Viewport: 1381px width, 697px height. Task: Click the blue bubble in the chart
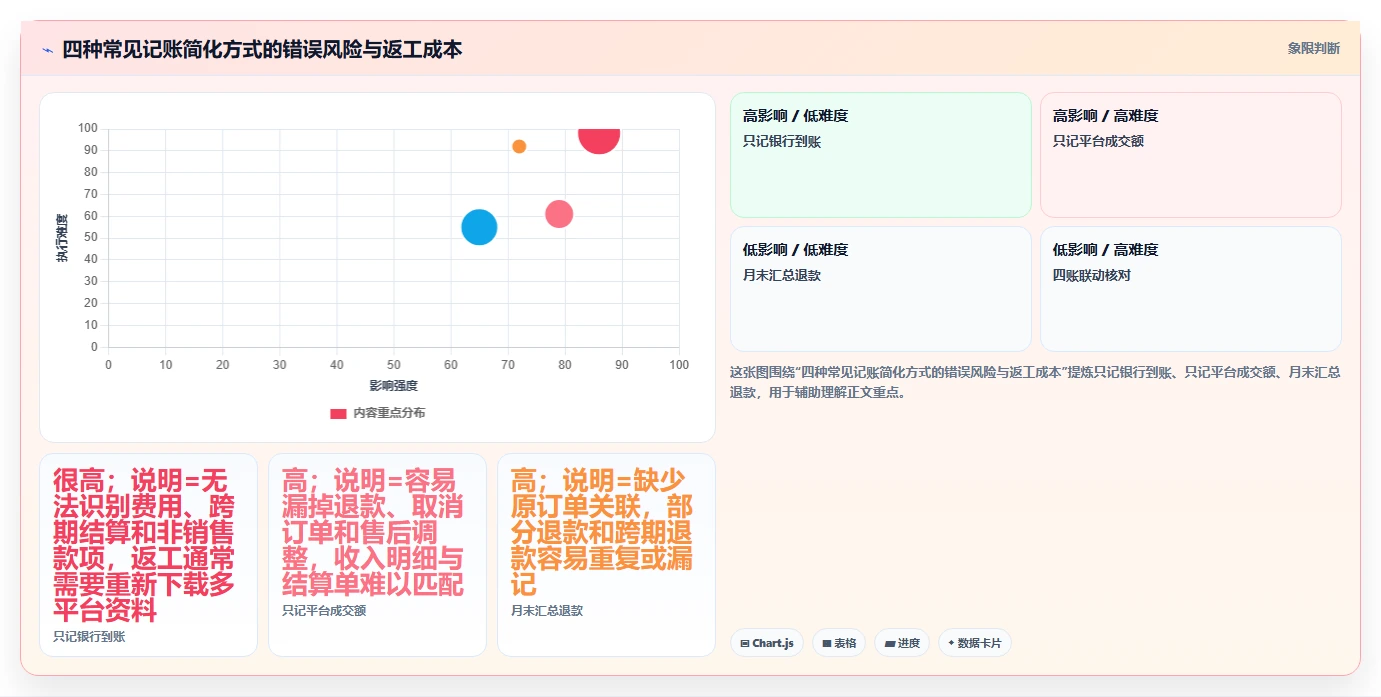pyautogui.click(x=479, y=227)
